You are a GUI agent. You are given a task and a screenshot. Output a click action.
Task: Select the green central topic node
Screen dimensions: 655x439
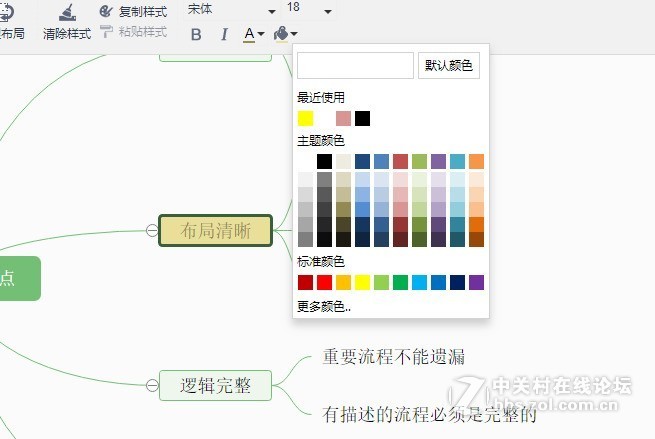coord(20,278)
